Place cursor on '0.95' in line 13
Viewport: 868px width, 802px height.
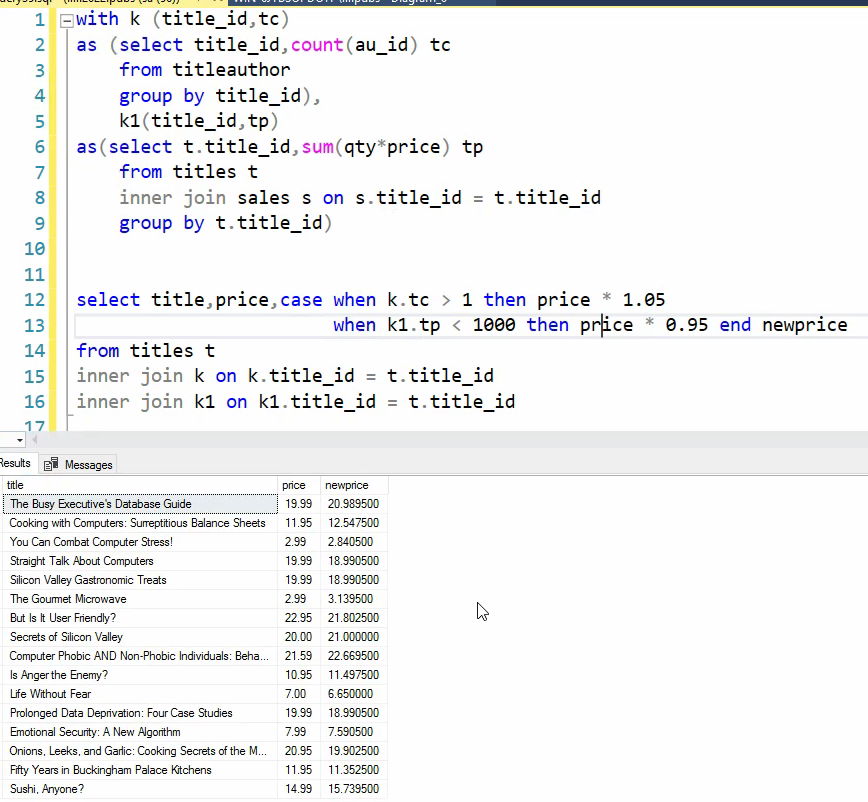686,325
